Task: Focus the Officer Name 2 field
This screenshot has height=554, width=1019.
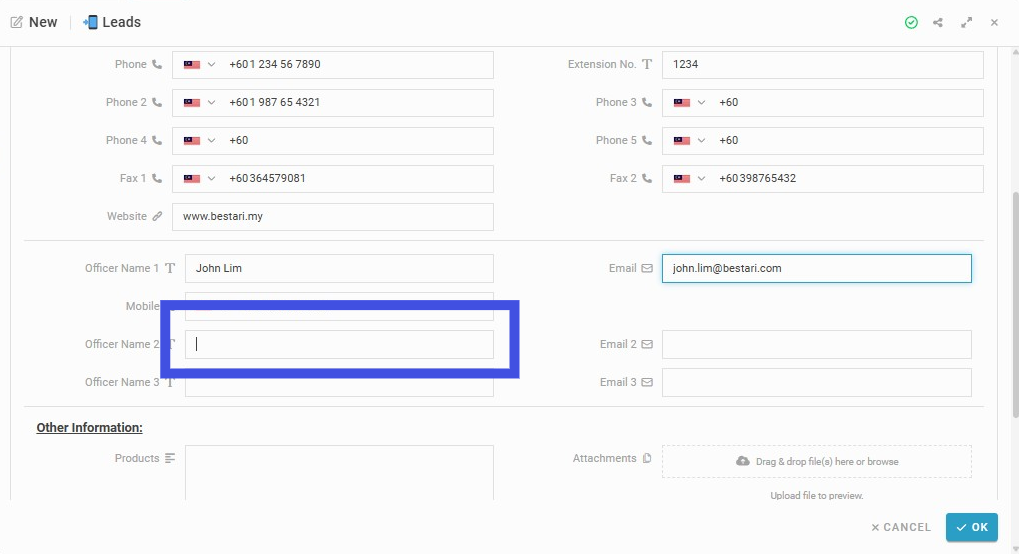Action: coord(339,345)
